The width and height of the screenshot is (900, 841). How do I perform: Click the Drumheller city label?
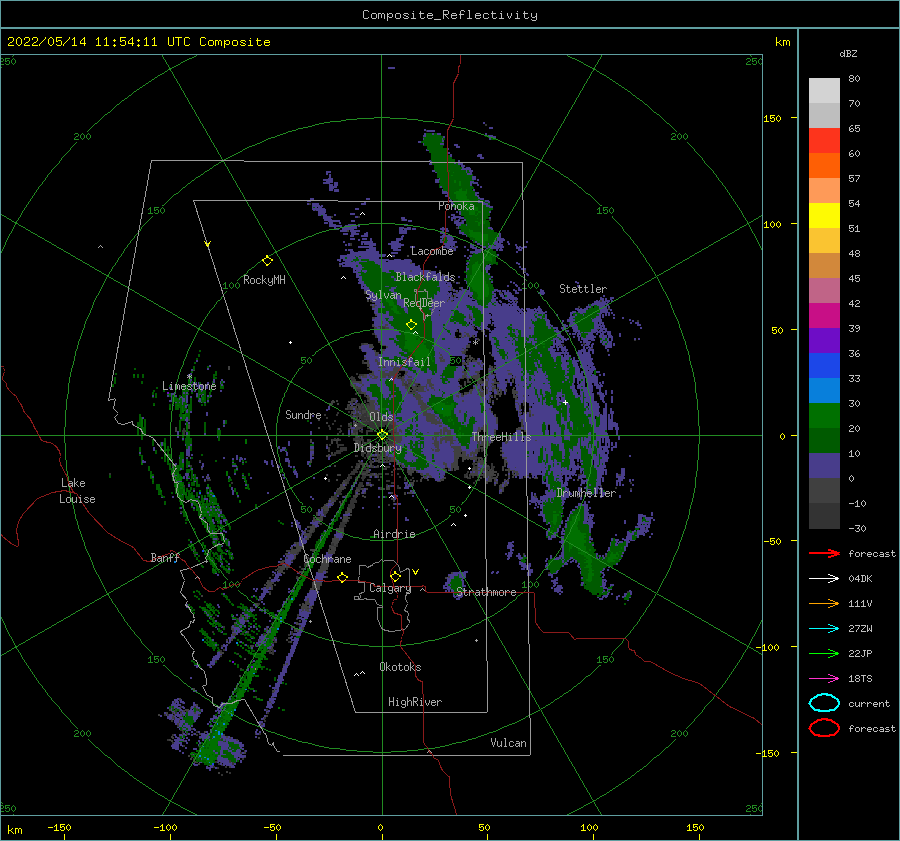[586, 493]
